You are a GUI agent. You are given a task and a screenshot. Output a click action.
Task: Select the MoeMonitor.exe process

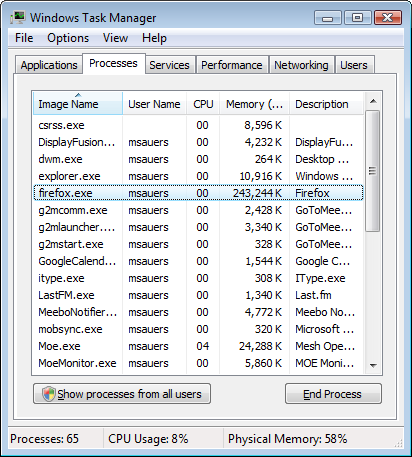click(198, 363)
